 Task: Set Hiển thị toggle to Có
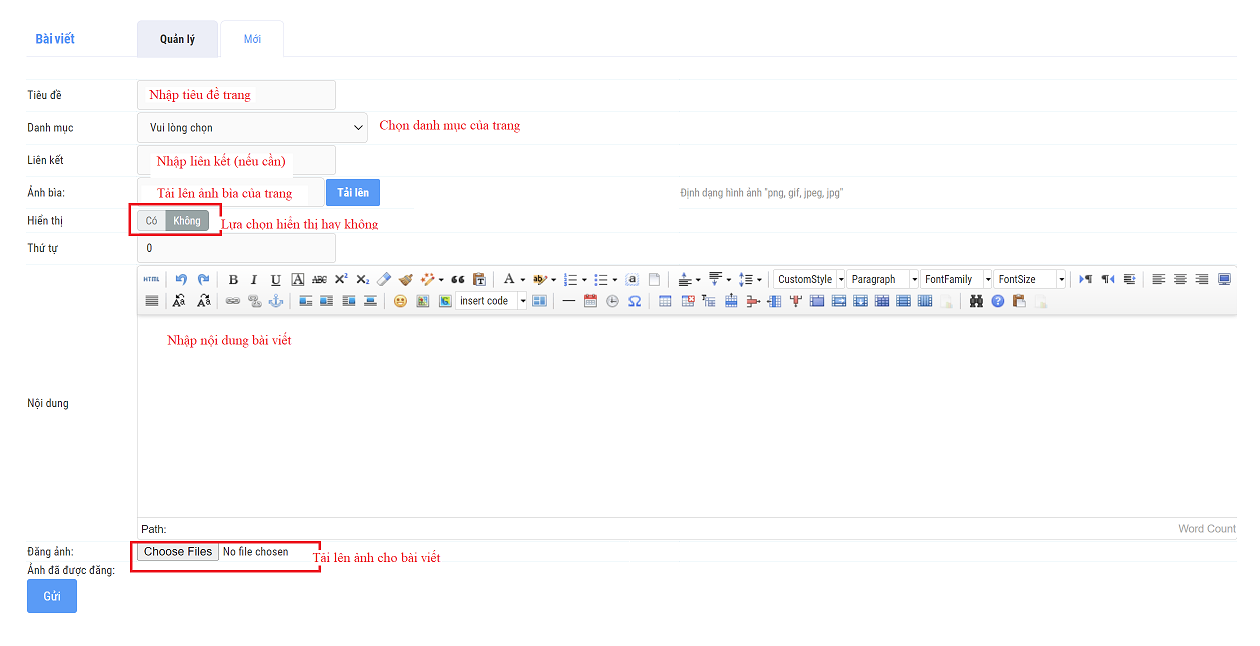[x=152, y=221]
